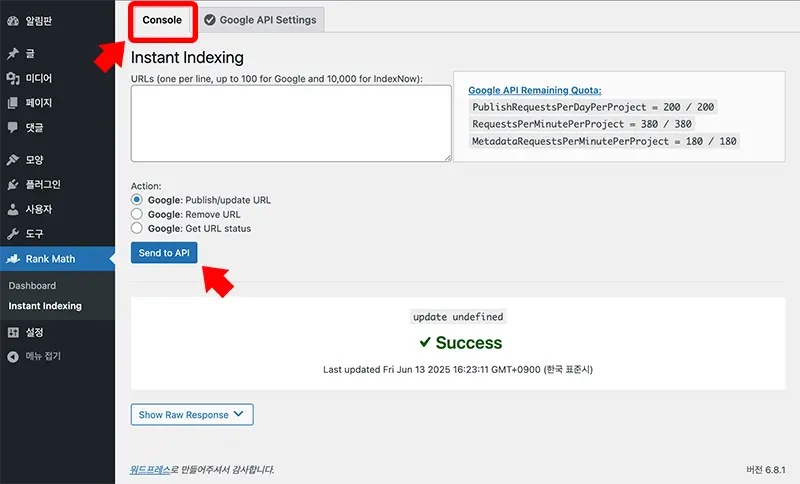The height and width of the screenshot is (484, 800).
Task: Click the pushpin icon for 글
Action: pos(13,53)
